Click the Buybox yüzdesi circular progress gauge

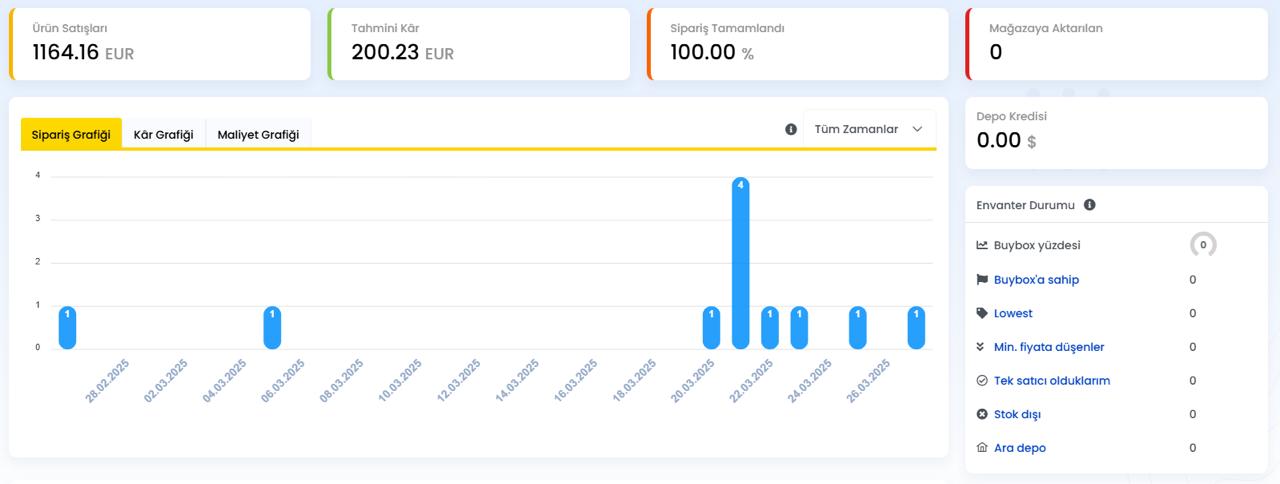1203,245
